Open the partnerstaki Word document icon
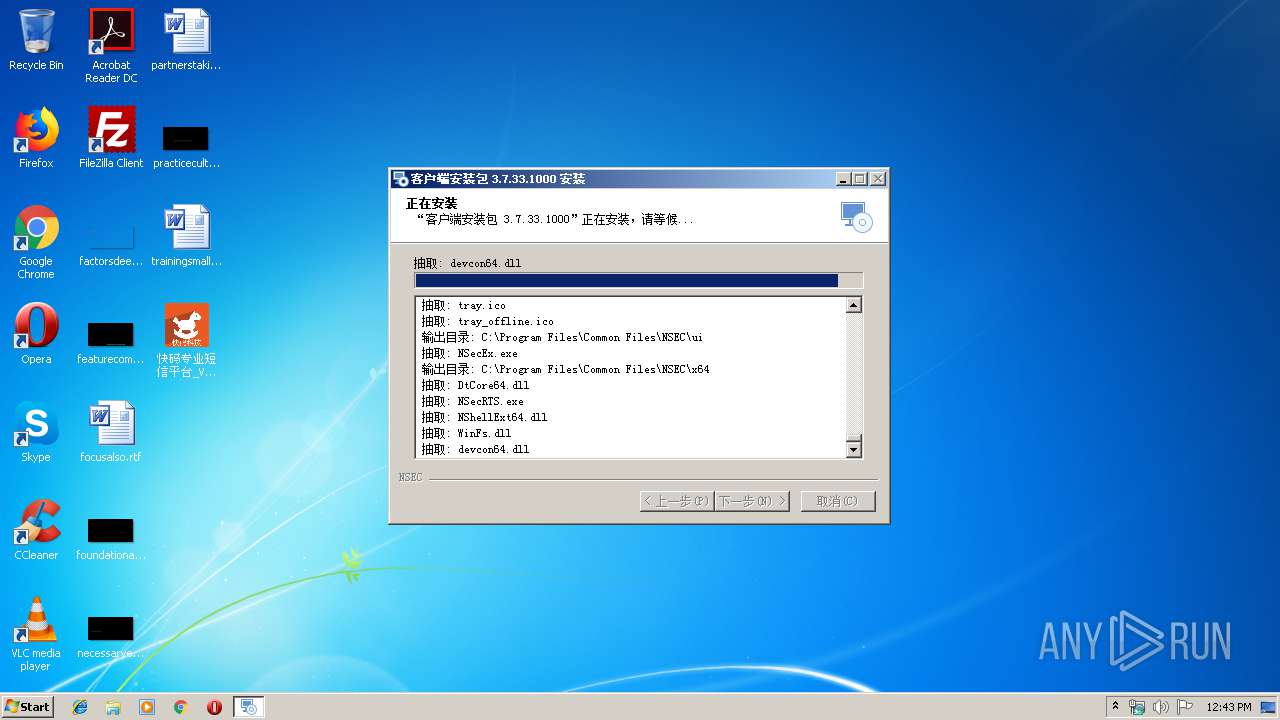 [186, 41]
